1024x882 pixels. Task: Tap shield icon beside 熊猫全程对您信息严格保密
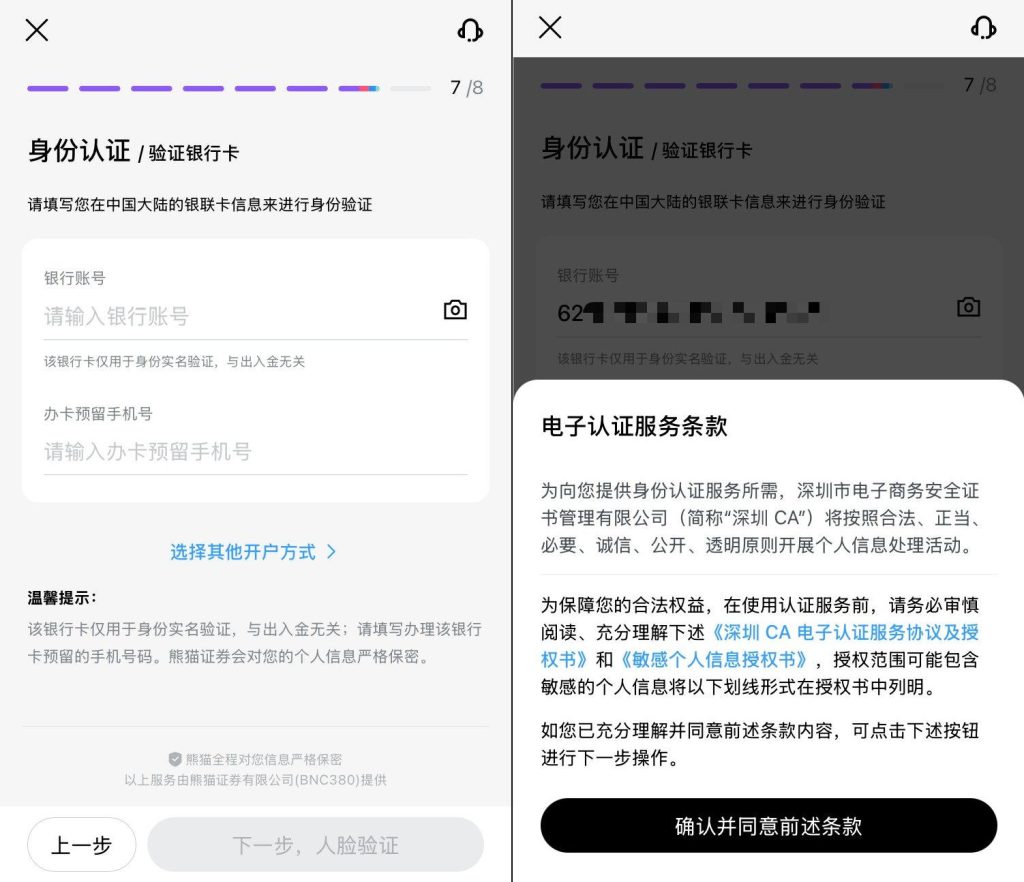point(175,759)
